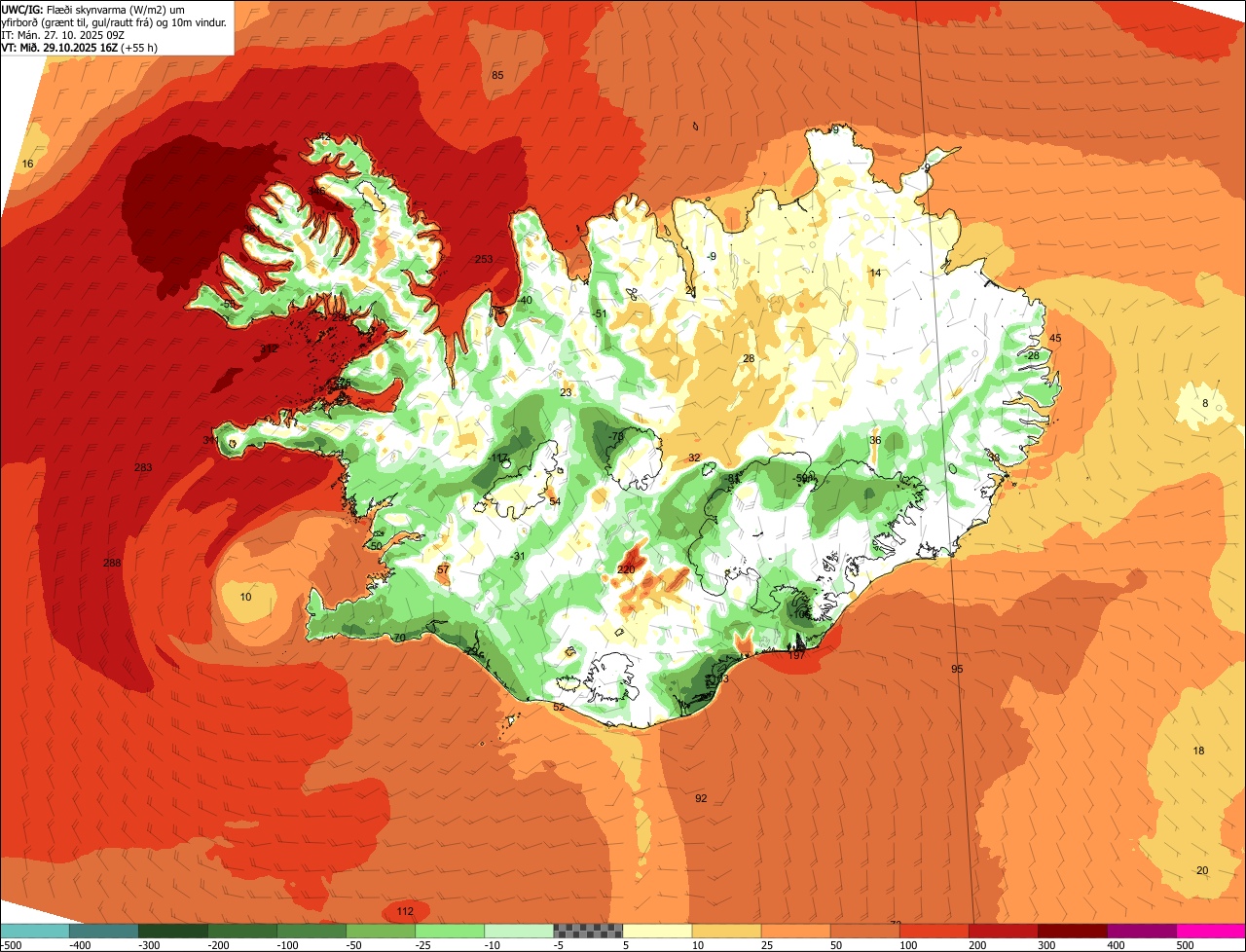Select the dark maroon 300 to 400 legend swatch
Image resolution: width=1246 pixels, height=952 pixels.
tap(1072, 930)
